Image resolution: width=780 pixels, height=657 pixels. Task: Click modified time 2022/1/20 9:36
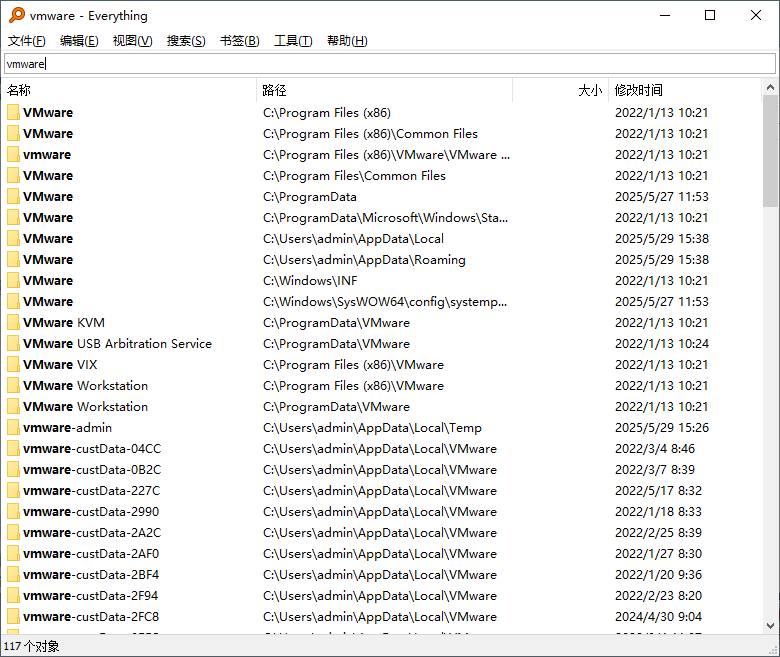pyautogui.click(x=658, y=574)
